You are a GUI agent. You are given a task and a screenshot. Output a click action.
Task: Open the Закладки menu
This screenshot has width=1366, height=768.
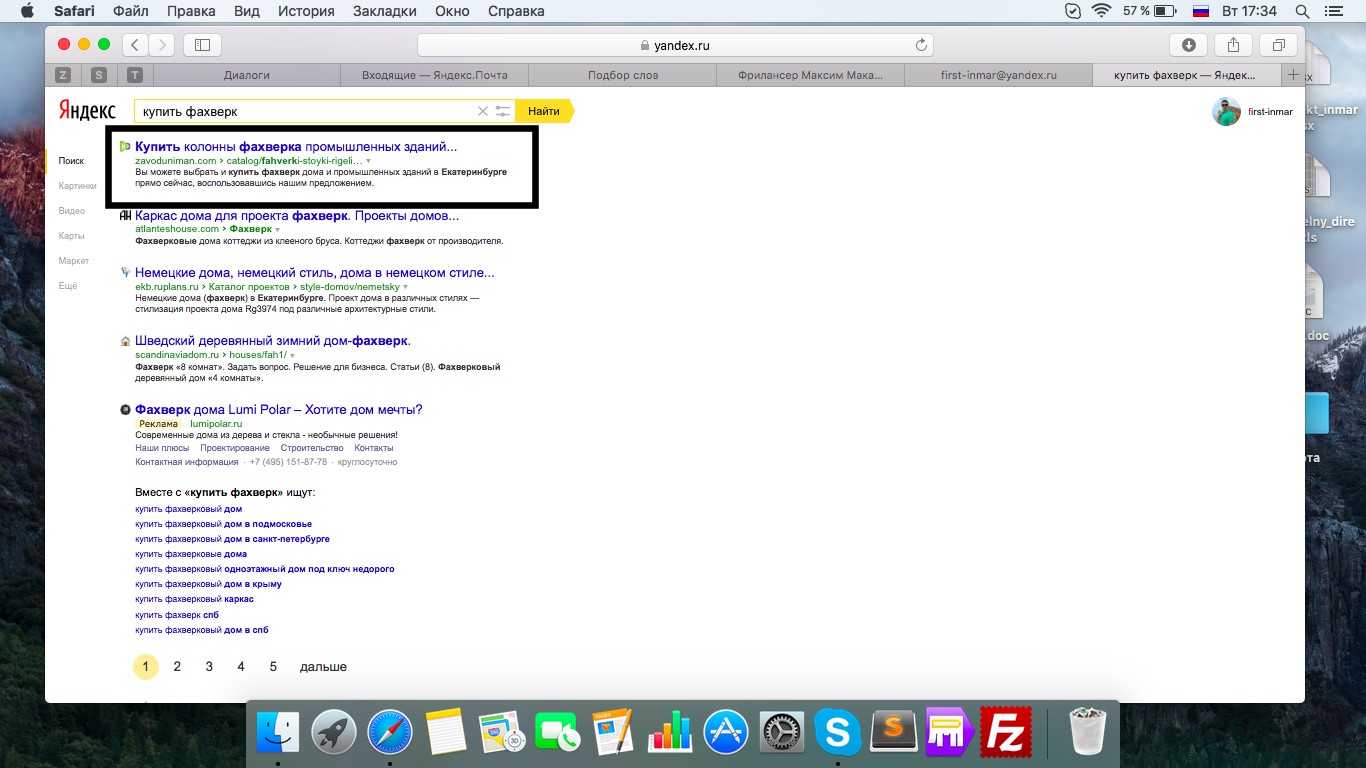click(385, 11)
